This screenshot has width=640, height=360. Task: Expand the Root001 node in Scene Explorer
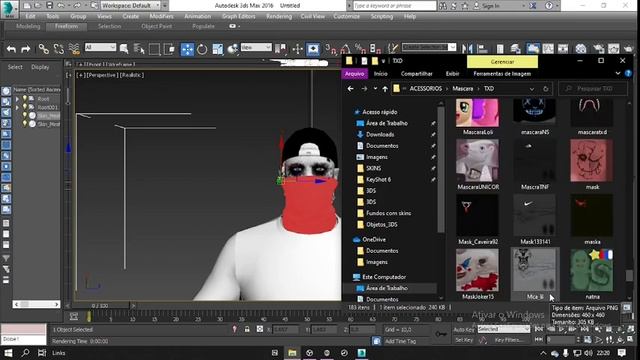17,108
